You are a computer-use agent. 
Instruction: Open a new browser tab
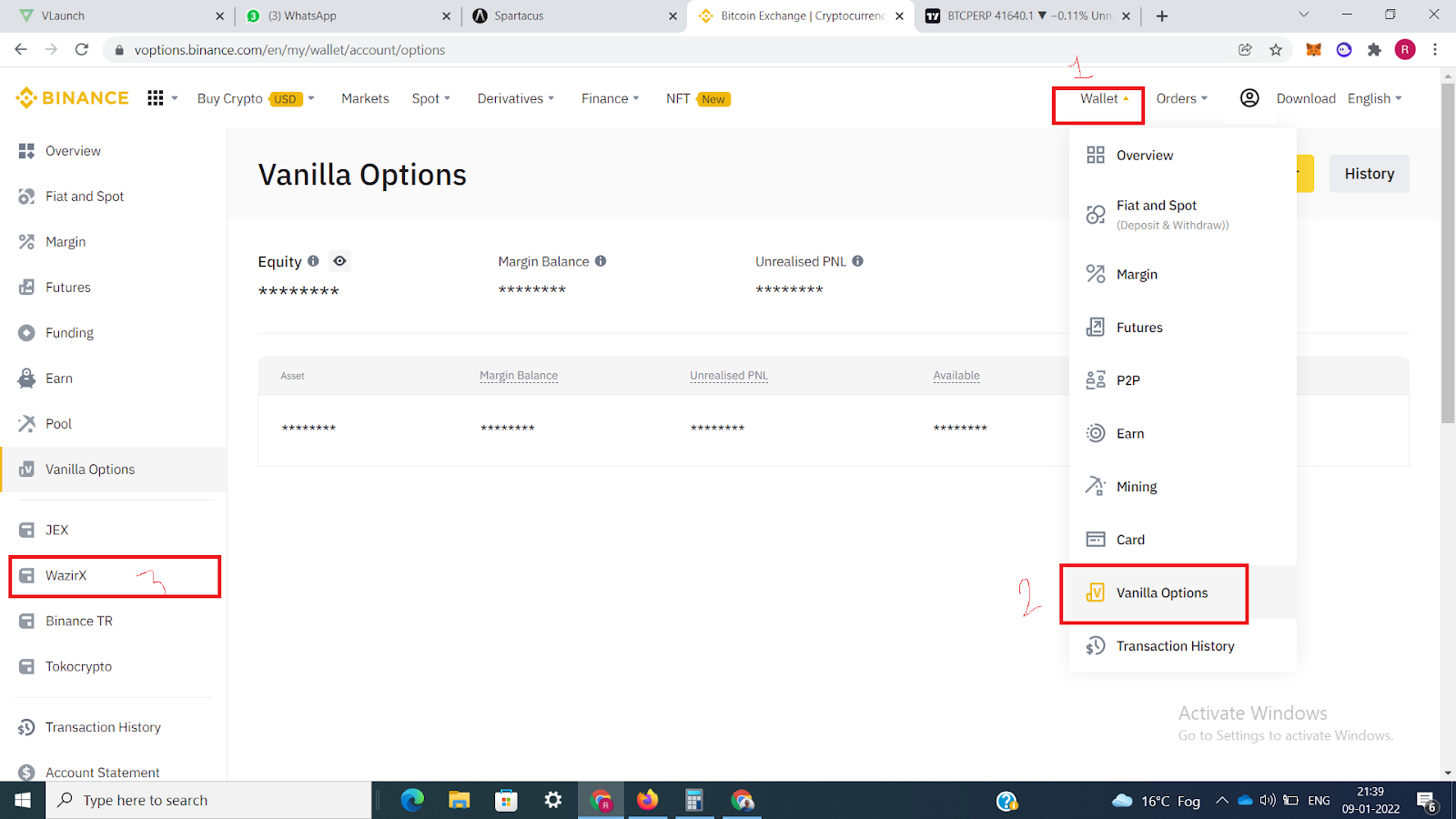tap(1162, 16)
